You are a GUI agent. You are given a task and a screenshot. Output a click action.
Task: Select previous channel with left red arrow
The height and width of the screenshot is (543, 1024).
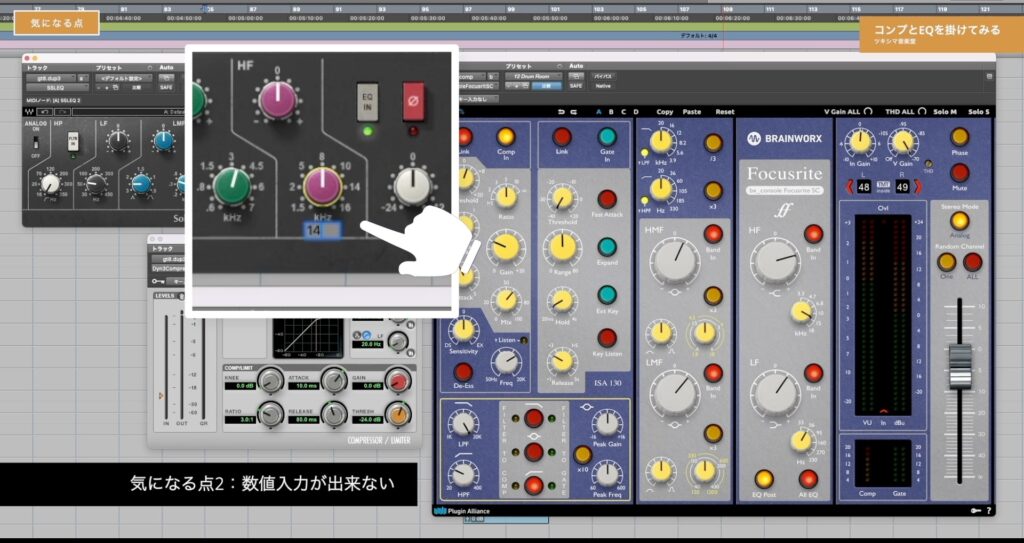tap(850, 187)
